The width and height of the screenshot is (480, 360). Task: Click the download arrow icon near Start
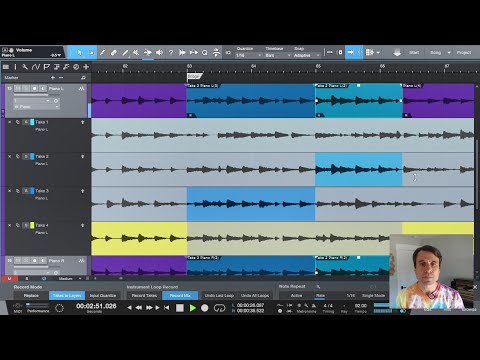click(397, 53)
